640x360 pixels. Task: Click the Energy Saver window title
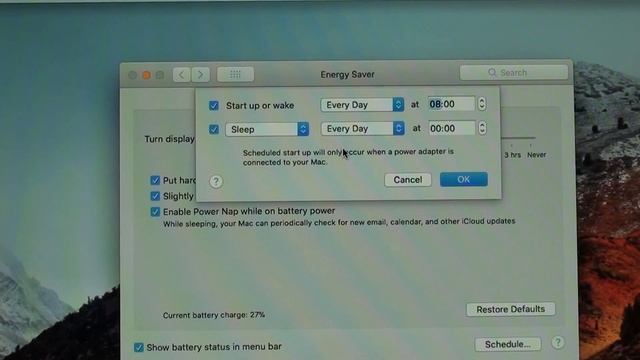pos(347,75)
